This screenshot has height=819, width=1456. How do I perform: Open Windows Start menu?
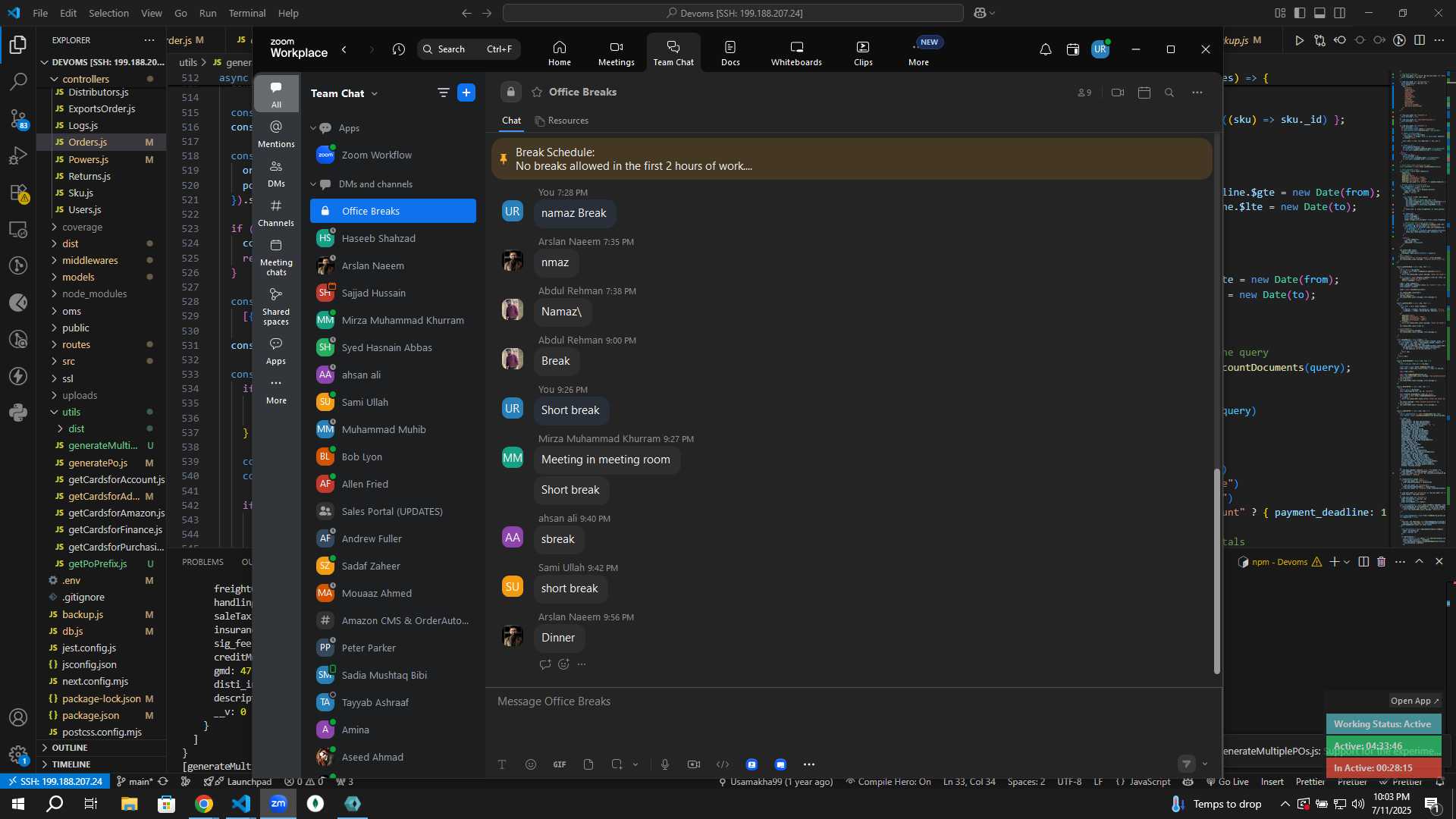coord(18,804)
